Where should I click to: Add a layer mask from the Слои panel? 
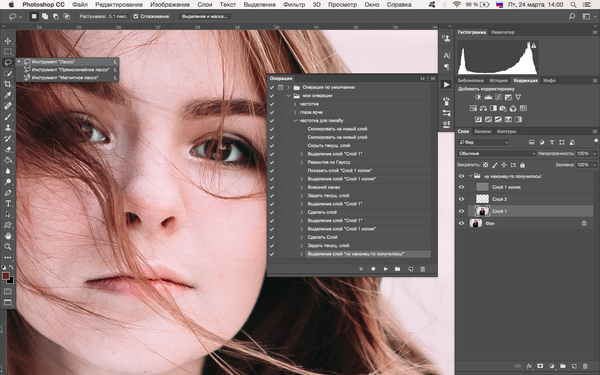pyautogui.click(x=540, y=366)
